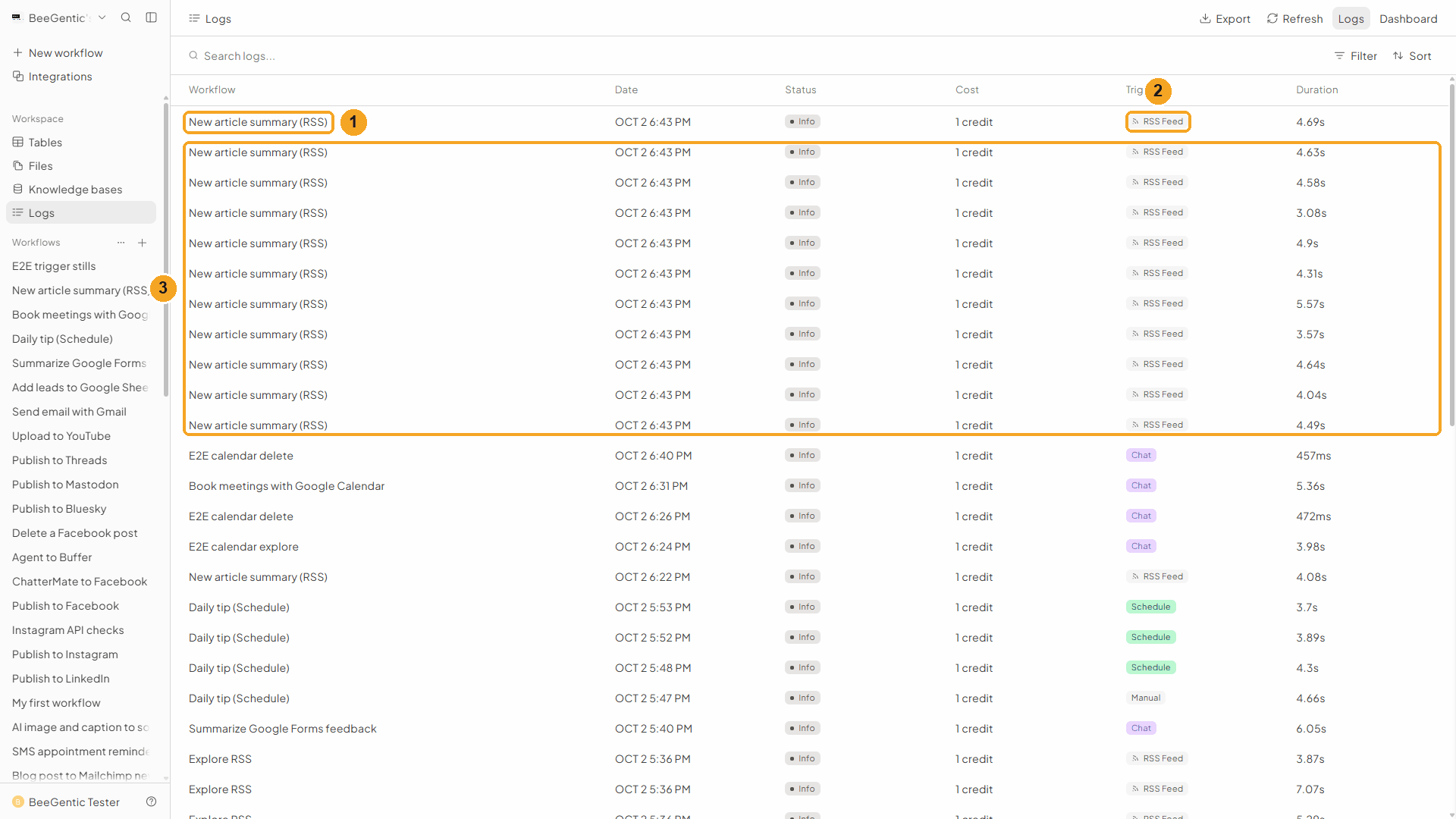Open Workflows more options ellipsis
This screenshot has width=1456, height=819.
pos(121,243)
